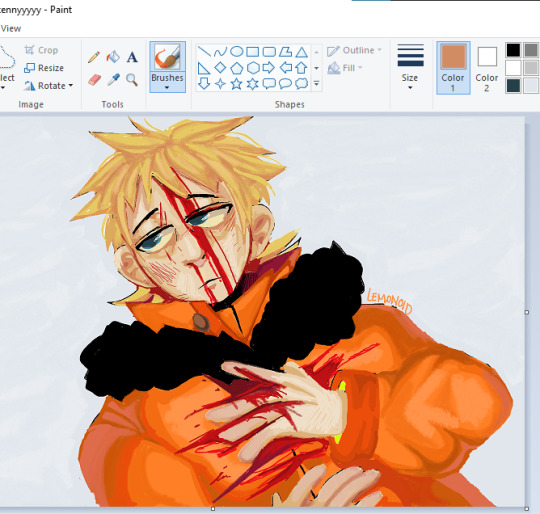Pick the light gray palette color
540x514 pixels.
(531, 68)
